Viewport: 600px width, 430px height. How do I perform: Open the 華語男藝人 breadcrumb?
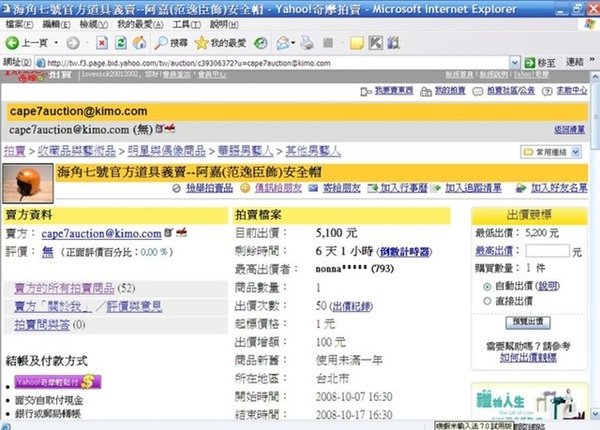(245, 151)
